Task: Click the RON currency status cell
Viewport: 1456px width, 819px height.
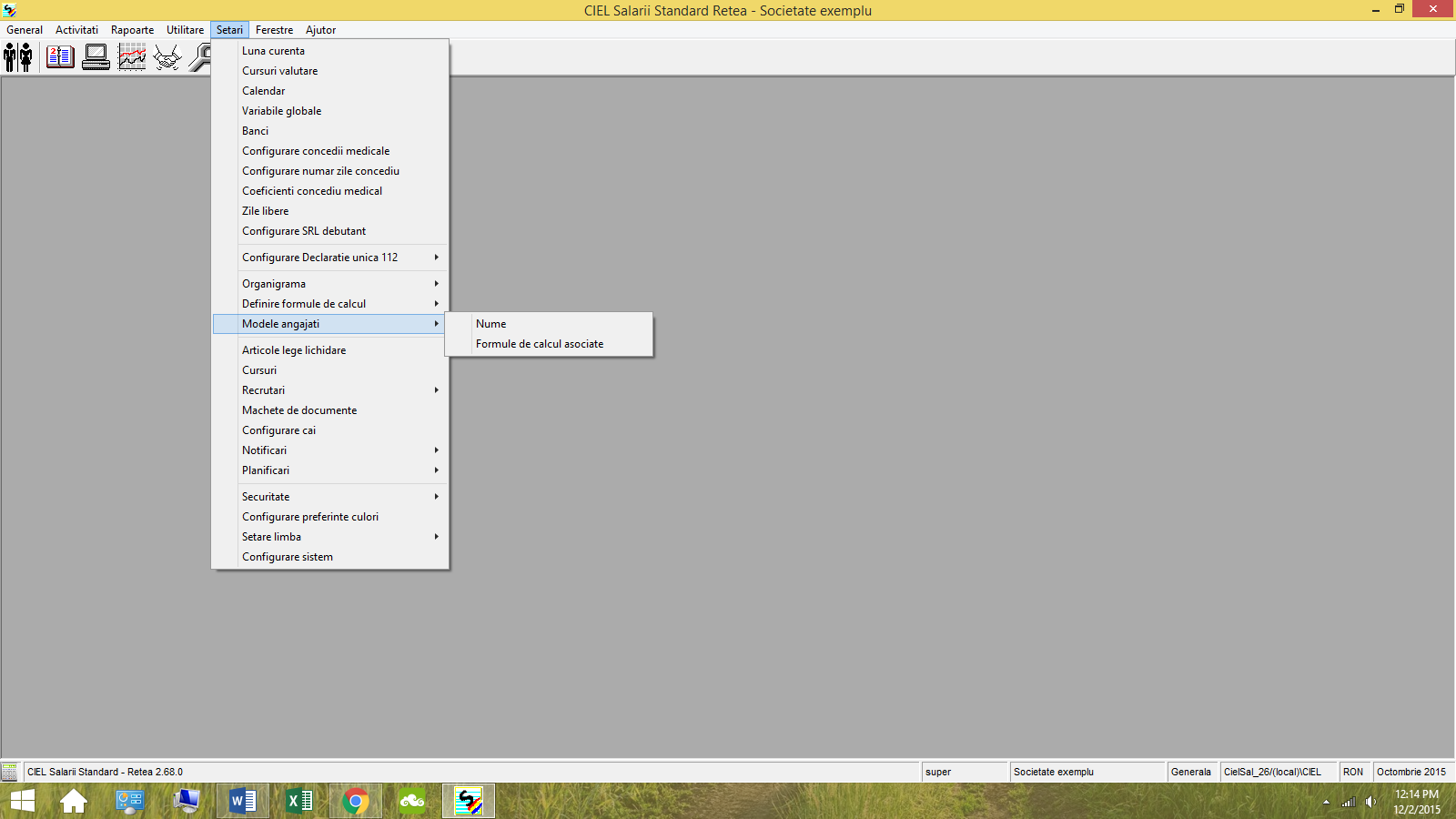Action: tap(1353, 772)
